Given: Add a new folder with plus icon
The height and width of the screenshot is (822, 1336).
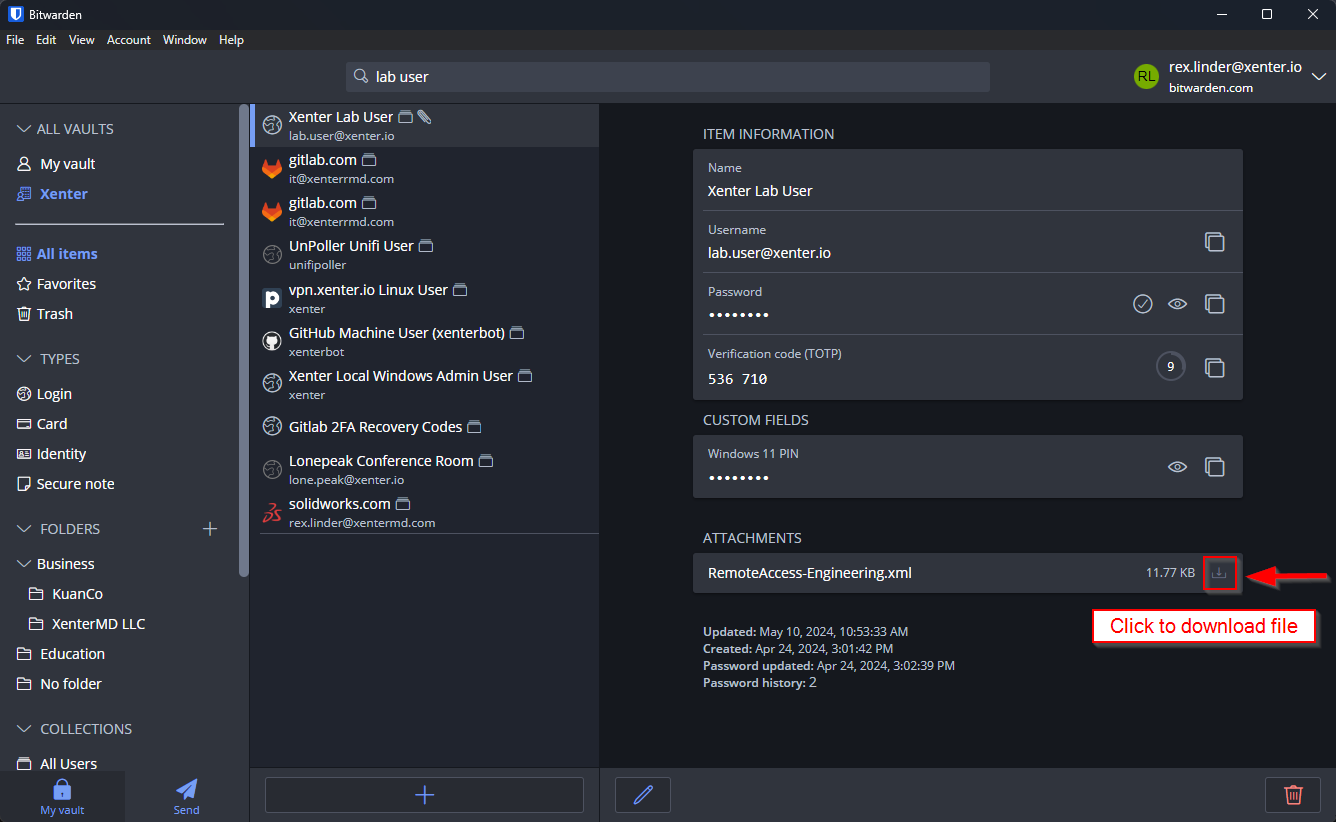Looking at the screenshot, I should tap(210, 529).
